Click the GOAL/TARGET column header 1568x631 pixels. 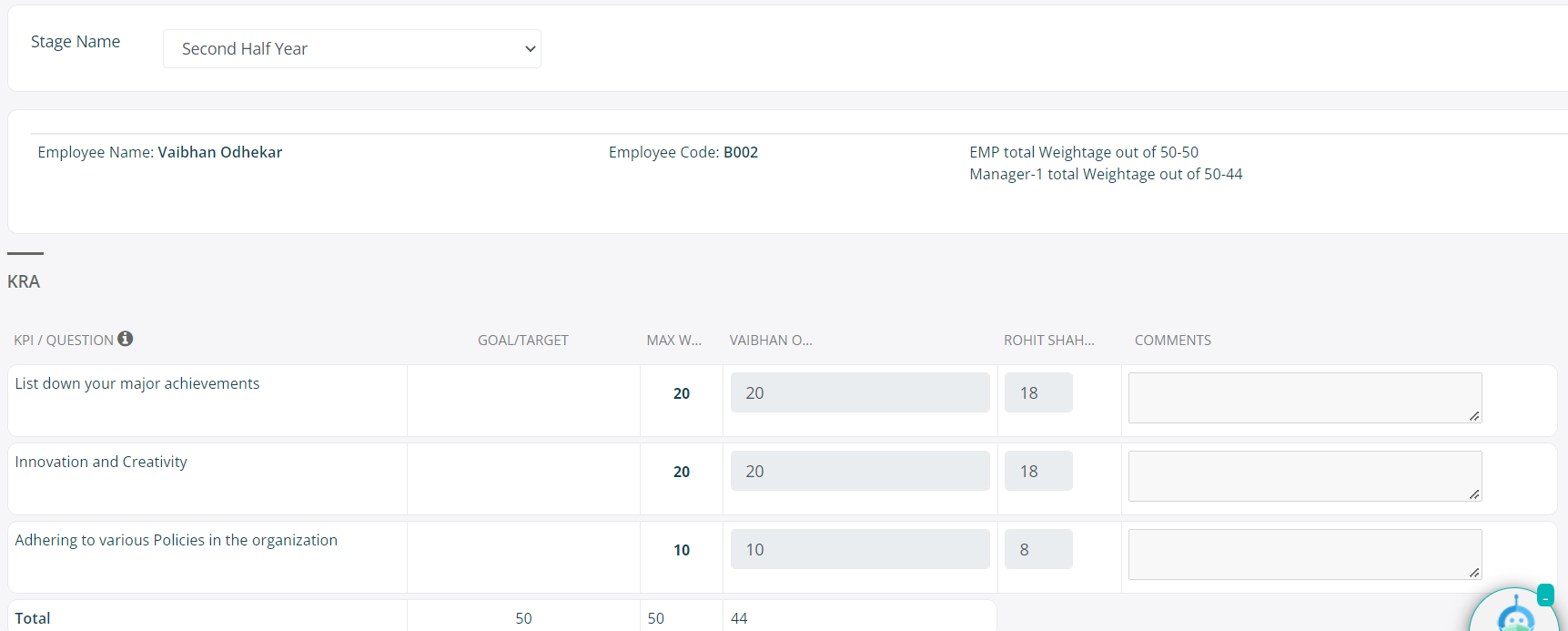[x=522, y=341]
